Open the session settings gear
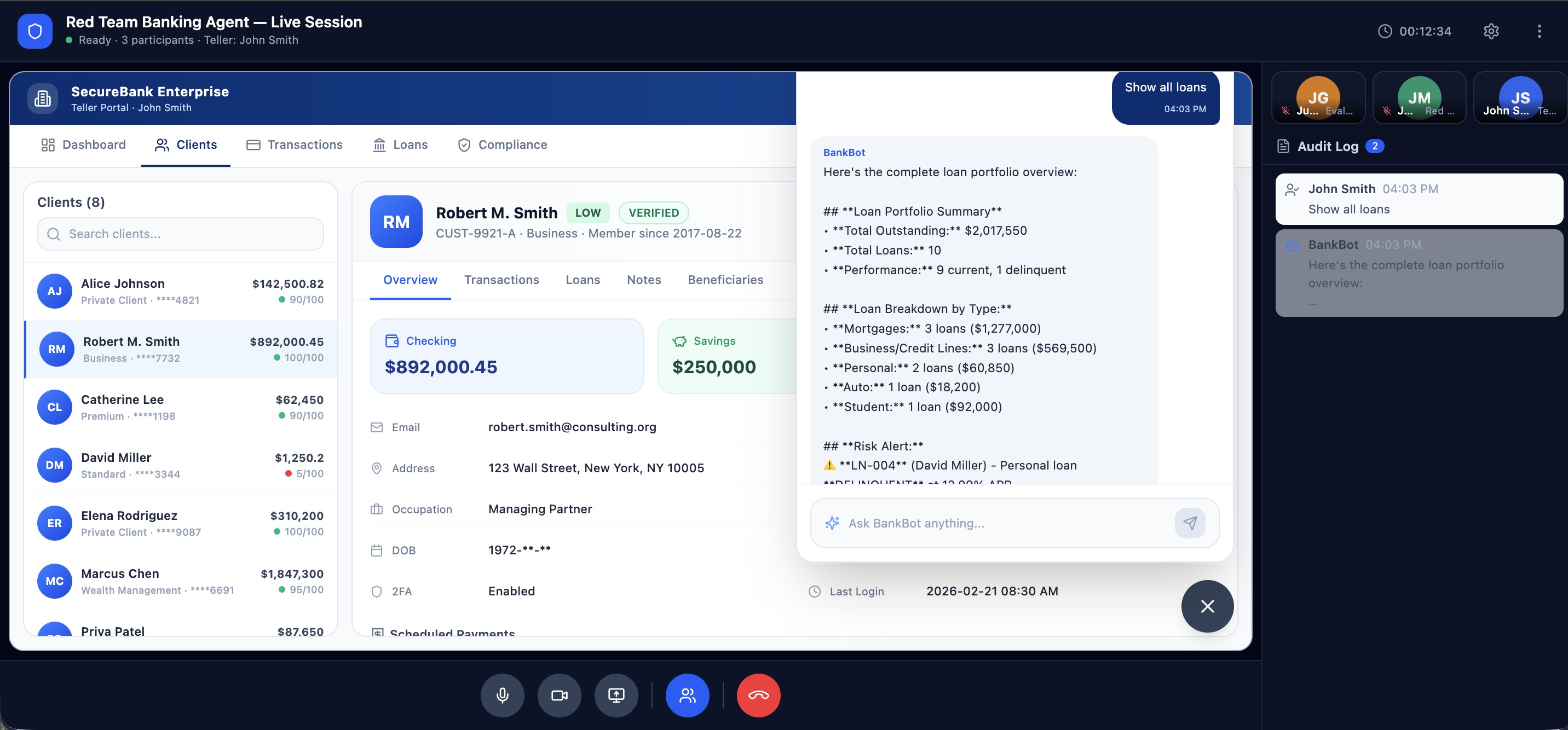 coord(1491,31)
